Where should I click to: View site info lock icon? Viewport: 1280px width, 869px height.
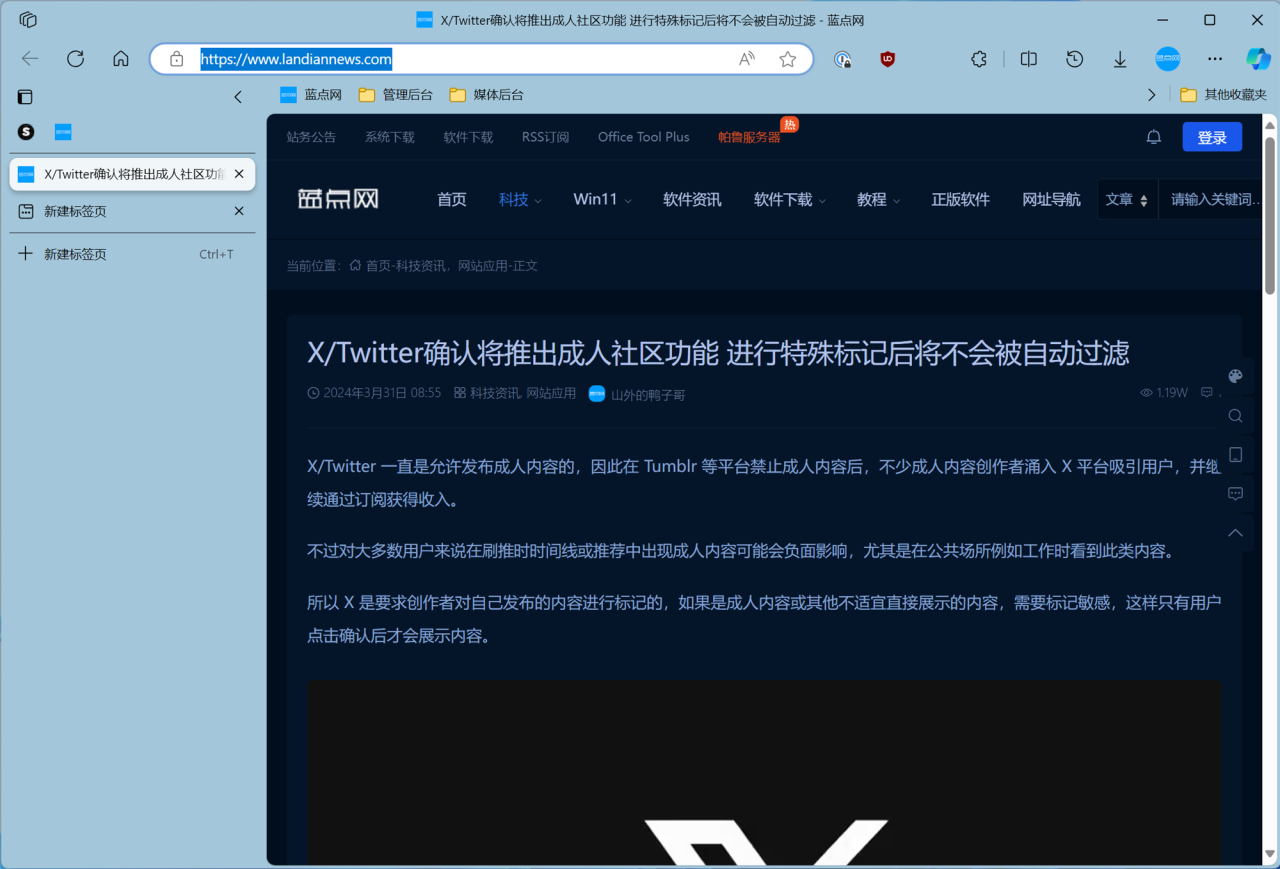[177, 59]
